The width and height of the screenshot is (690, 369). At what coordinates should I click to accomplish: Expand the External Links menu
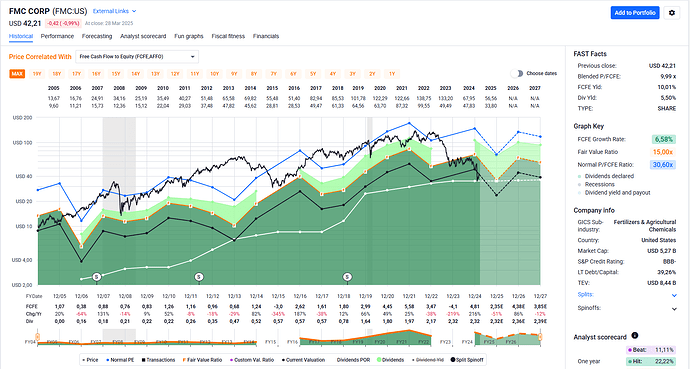114,11
